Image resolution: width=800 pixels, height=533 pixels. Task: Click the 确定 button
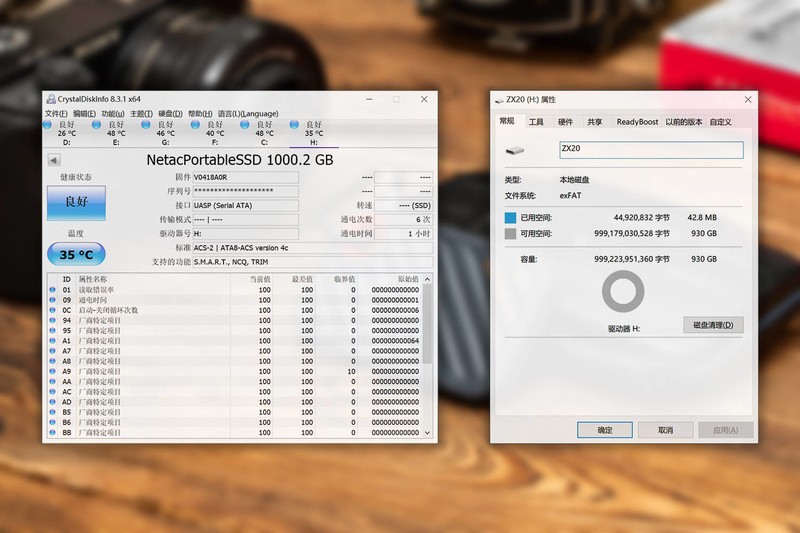coord(605,430)
